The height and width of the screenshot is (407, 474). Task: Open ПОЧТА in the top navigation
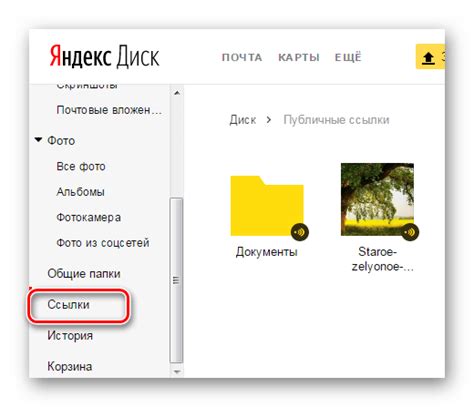click(242, 58)
